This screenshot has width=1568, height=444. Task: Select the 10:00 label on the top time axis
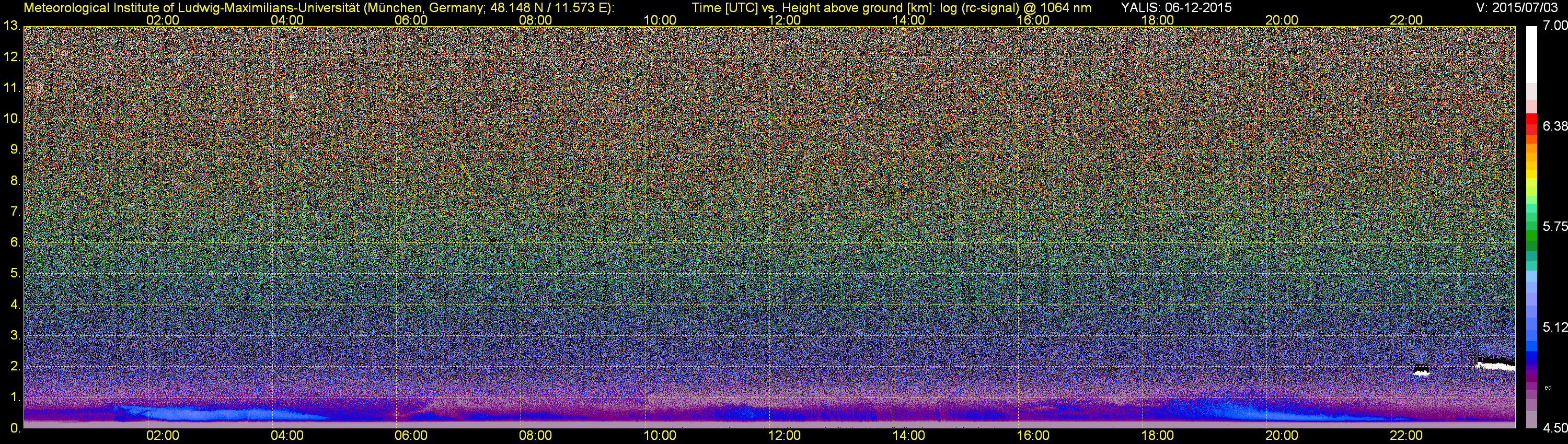tap(661, 20)
